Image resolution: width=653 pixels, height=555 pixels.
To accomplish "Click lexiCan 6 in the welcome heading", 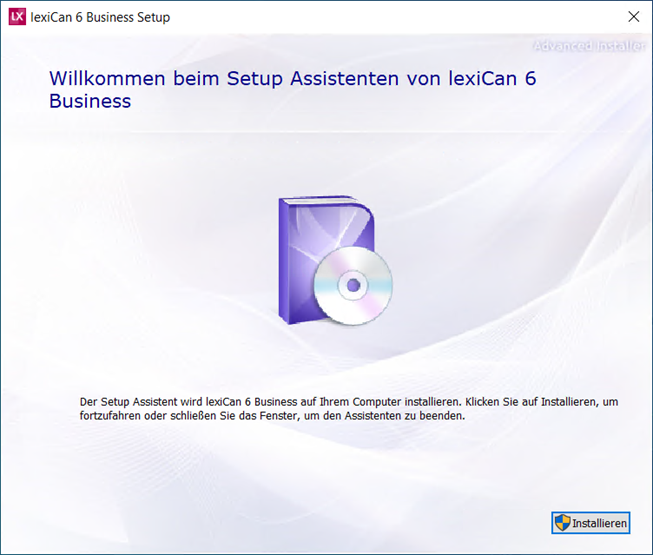I will click(x=492, y=78).
